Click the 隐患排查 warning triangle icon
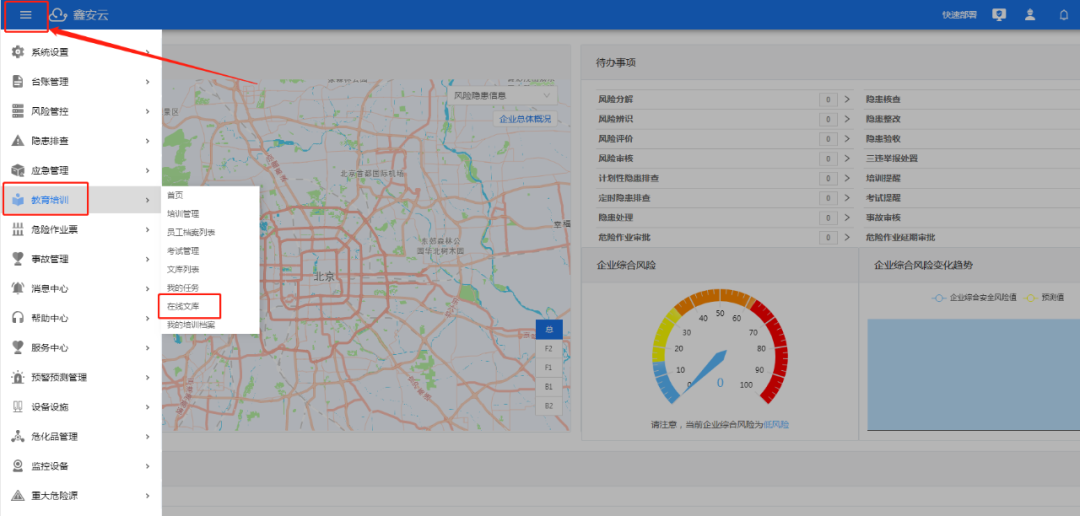Viewport: 1080px width, 516px height. [17, 141]
